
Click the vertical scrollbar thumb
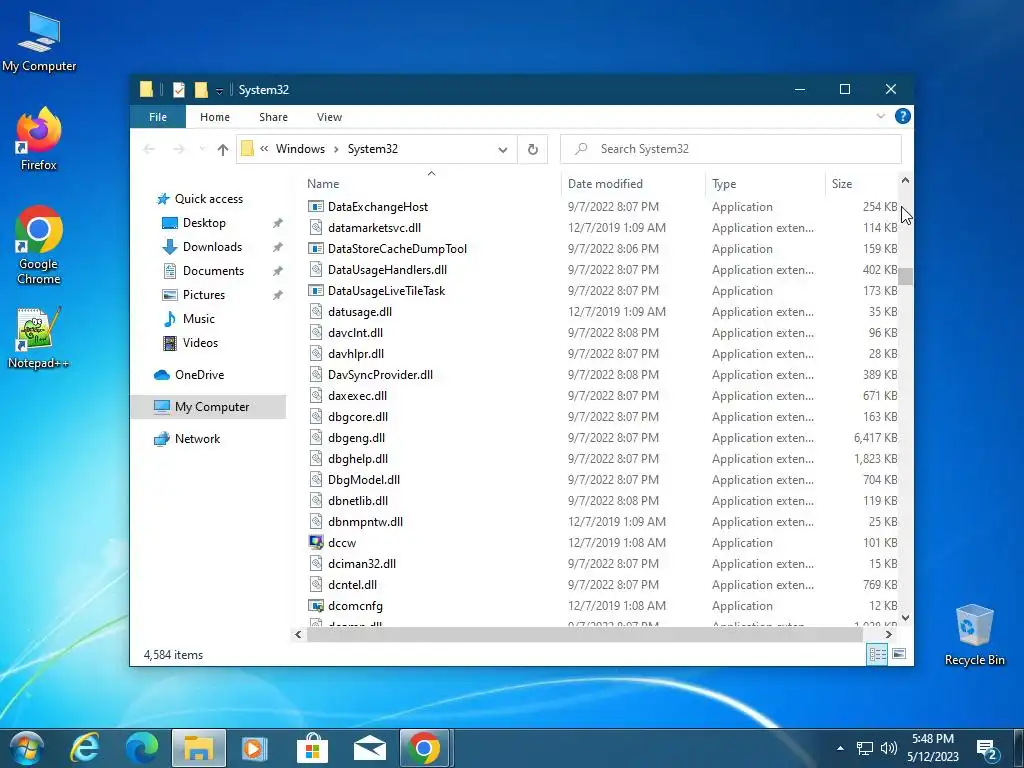point(905,276)
